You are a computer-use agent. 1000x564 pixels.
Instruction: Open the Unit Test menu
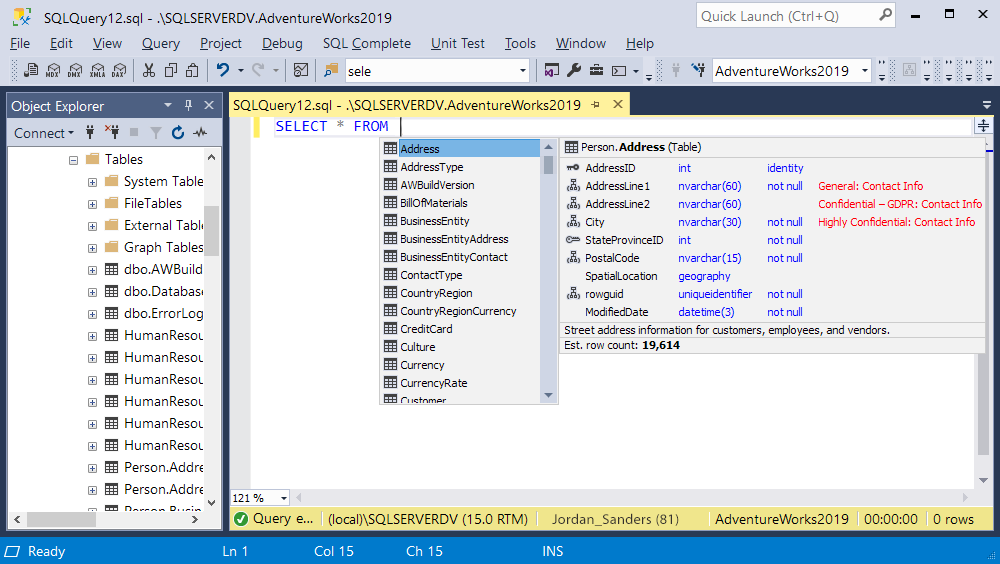[x=457, y=43]
